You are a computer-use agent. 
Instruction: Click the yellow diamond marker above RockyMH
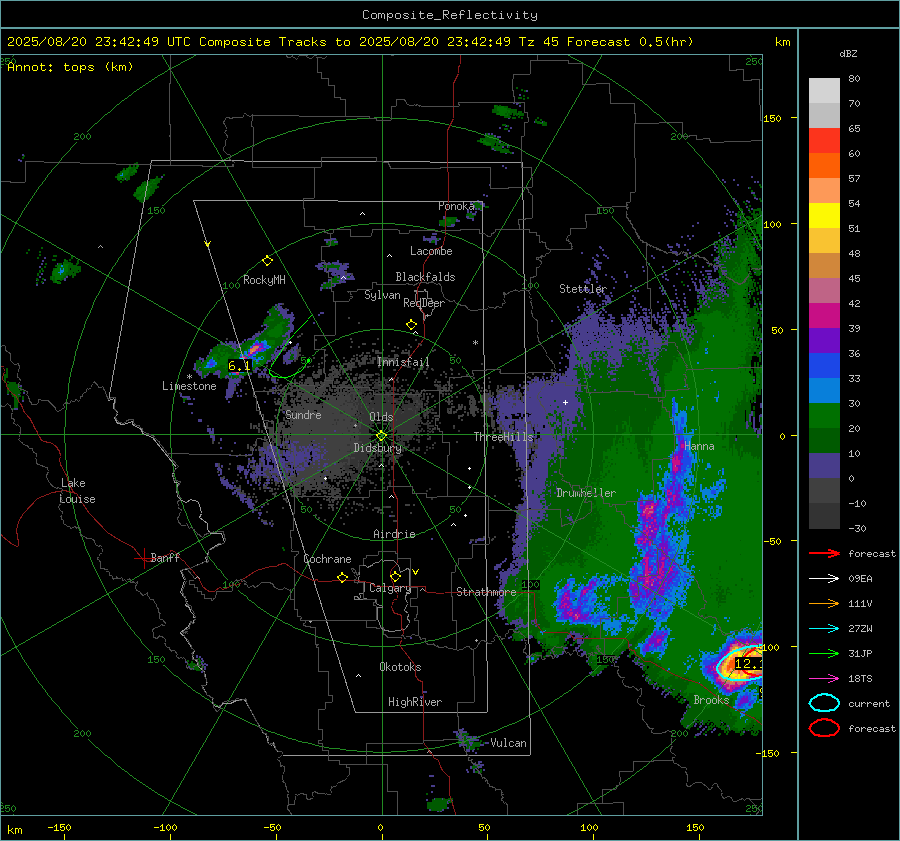click(267, 261)
